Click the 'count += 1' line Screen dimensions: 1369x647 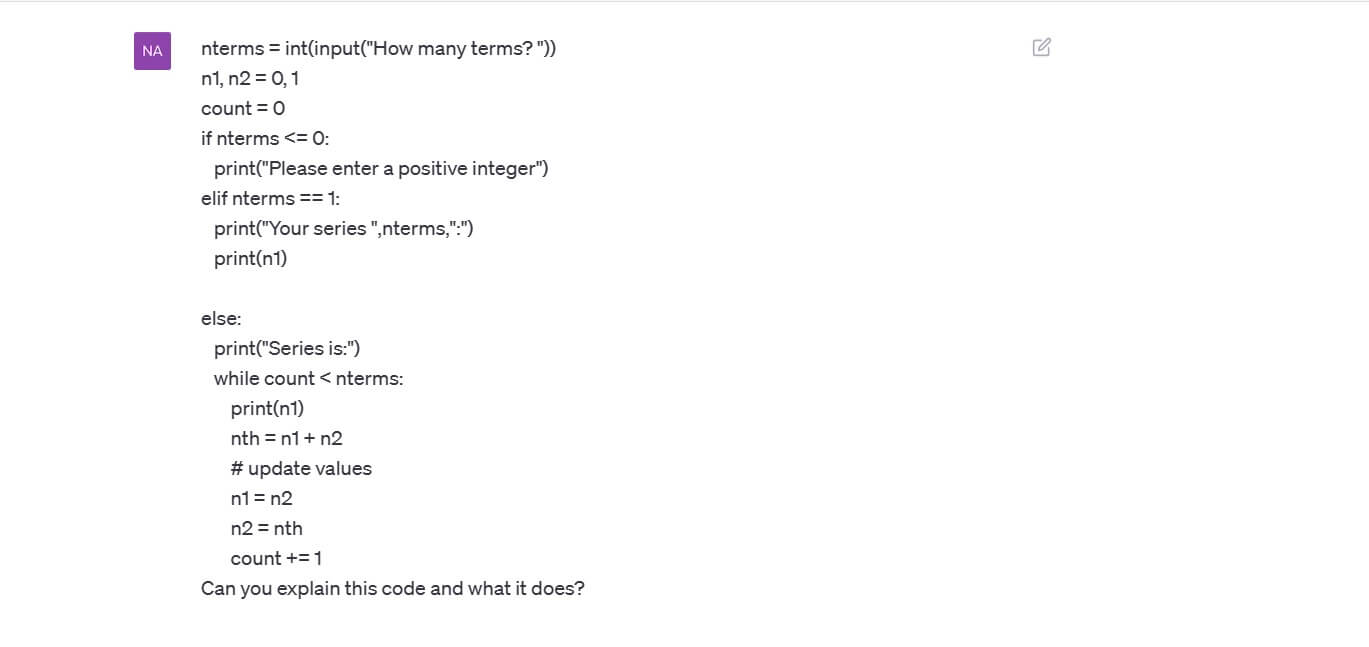pos(276,558)
